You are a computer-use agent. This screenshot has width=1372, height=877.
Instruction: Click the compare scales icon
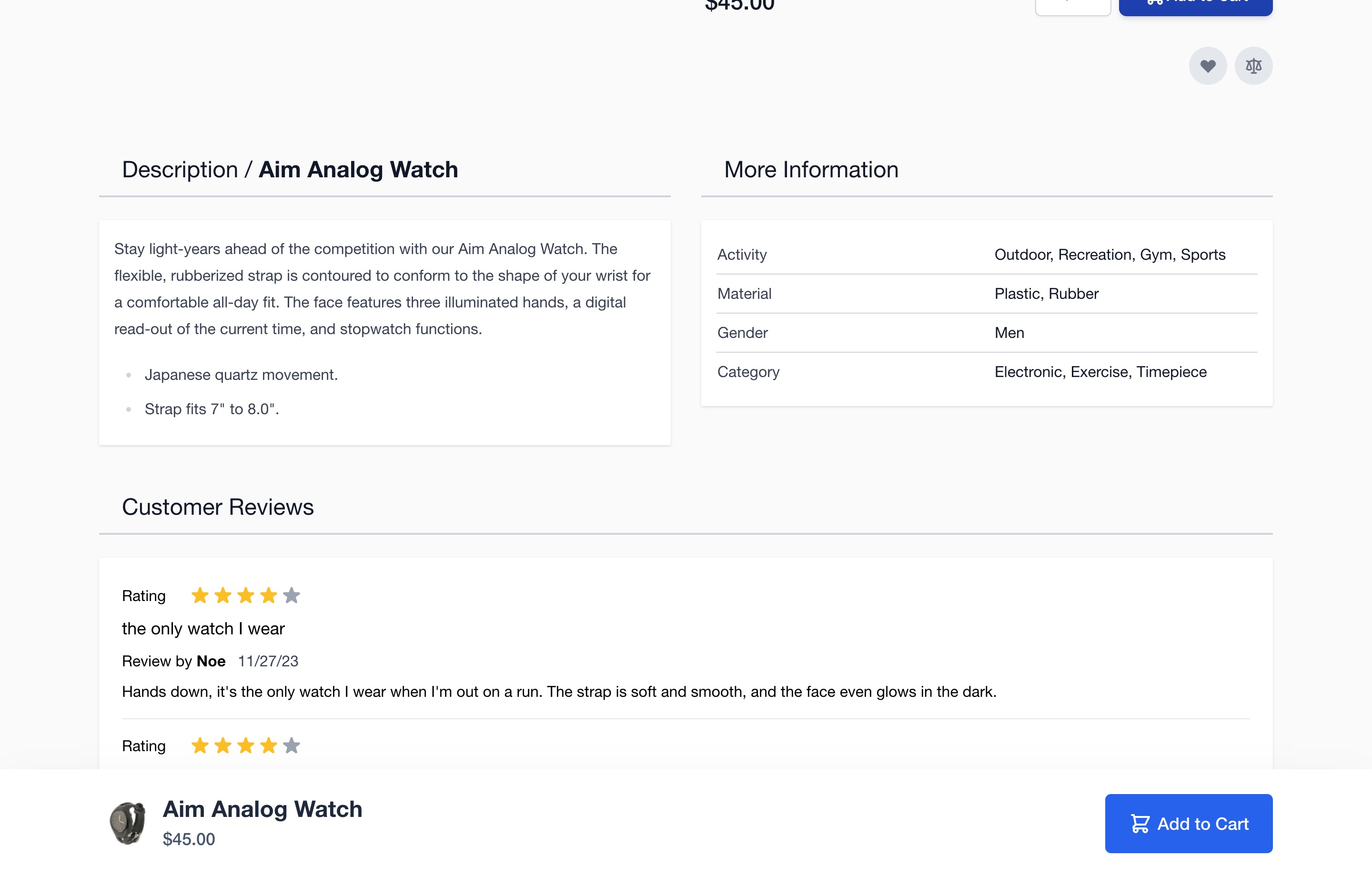tap(1253, 66)
